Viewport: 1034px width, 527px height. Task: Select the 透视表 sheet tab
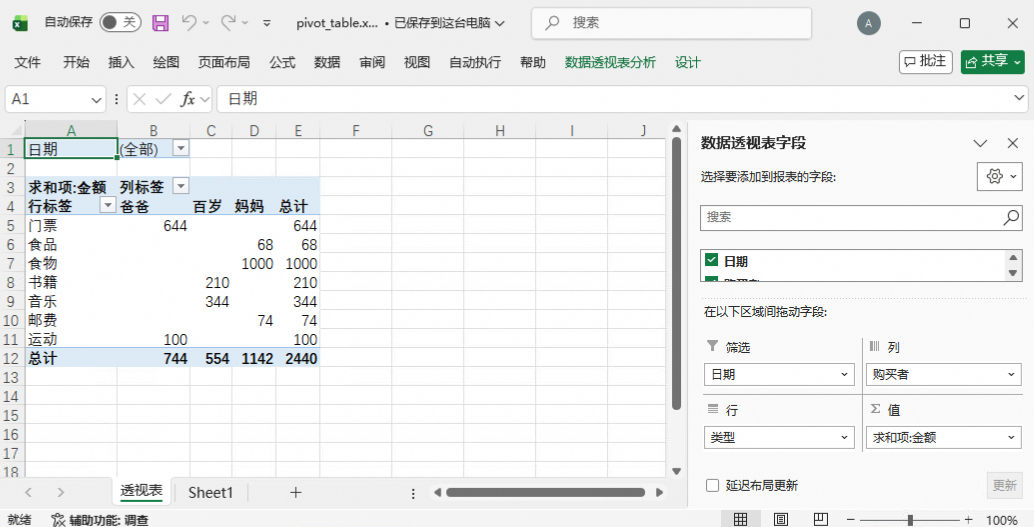tap(141, 491)
